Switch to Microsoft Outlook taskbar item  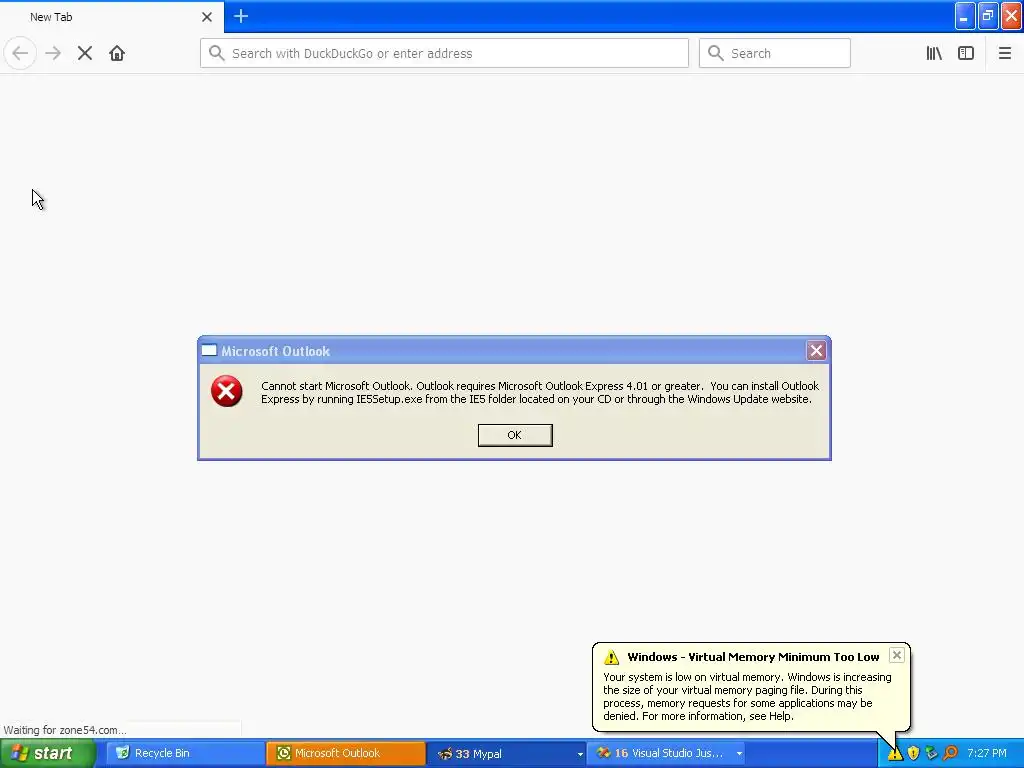[345, 753]
